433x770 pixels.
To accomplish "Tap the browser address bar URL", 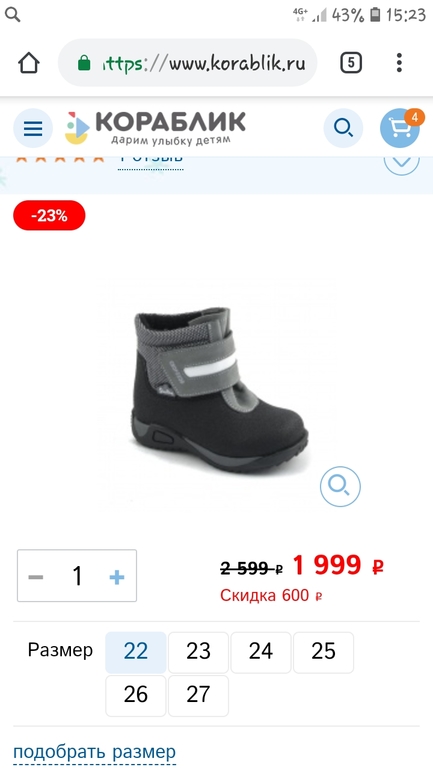I will 188,63.
